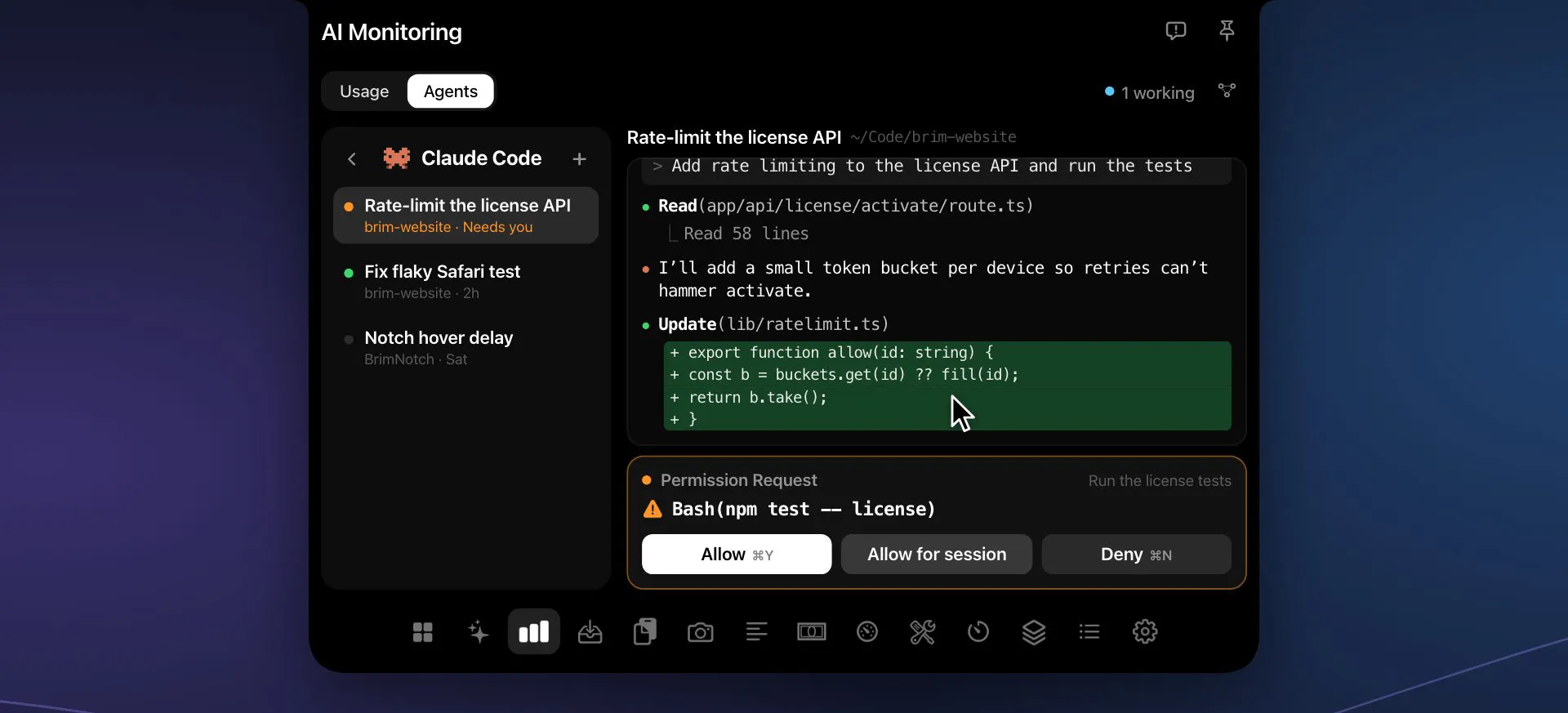
Task: Open the grid dashboard icon in bottom toolbar
Action: pos(422,632)
